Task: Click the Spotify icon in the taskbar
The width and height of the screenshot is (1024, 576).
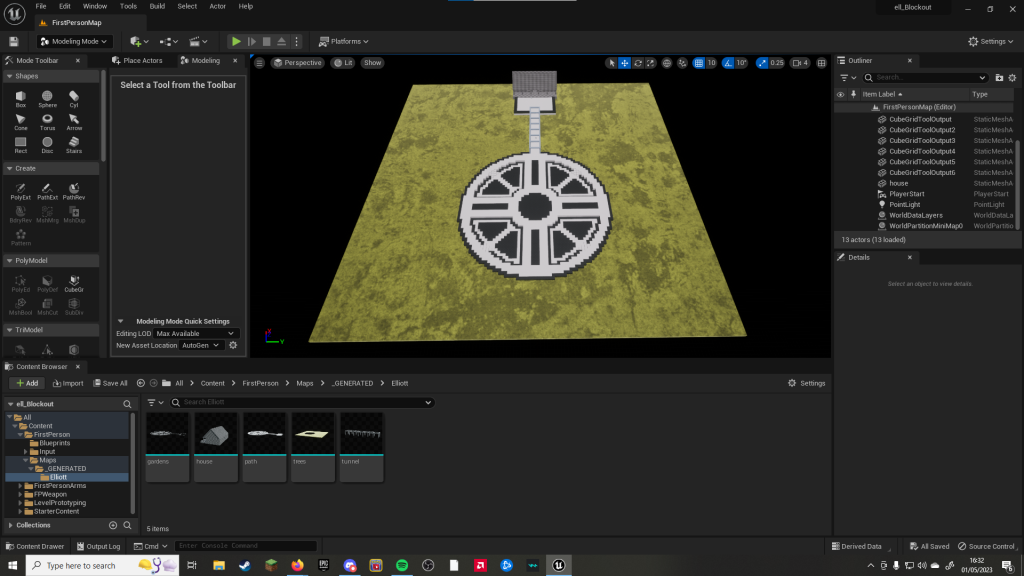Action: pos(402,565)
